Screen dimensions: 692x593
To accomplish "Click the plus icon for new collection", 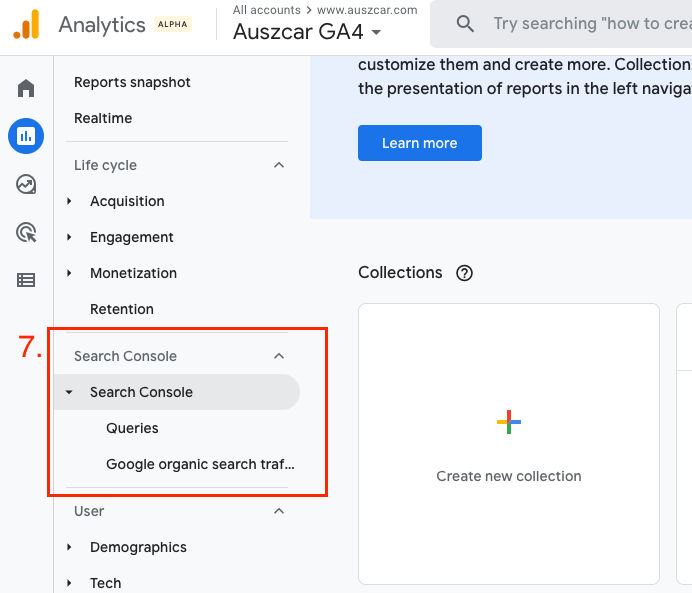I will 509,422.
